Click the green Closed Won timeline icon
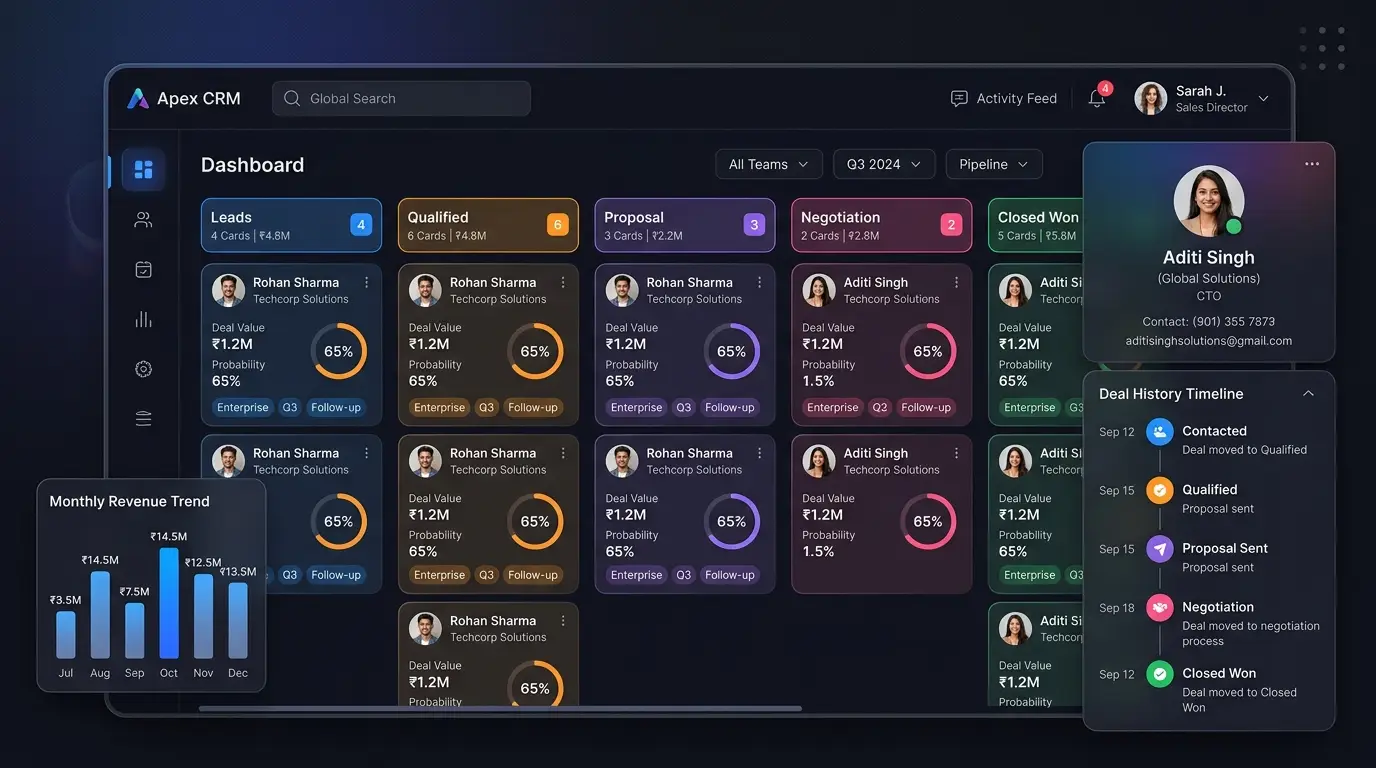This screenshot has height=768, width=1376. click(1160, 674)
